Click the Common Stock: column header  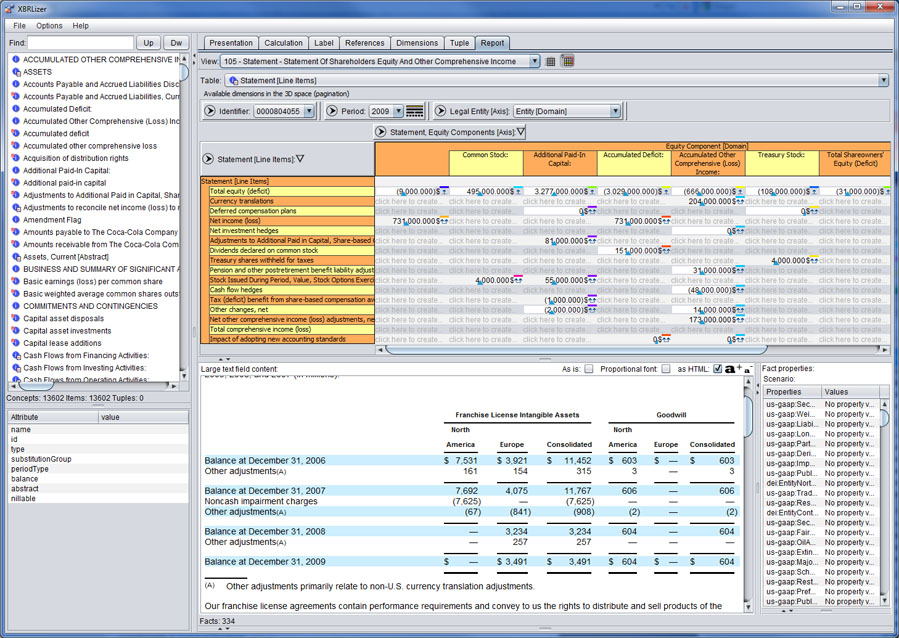point(486,163)
